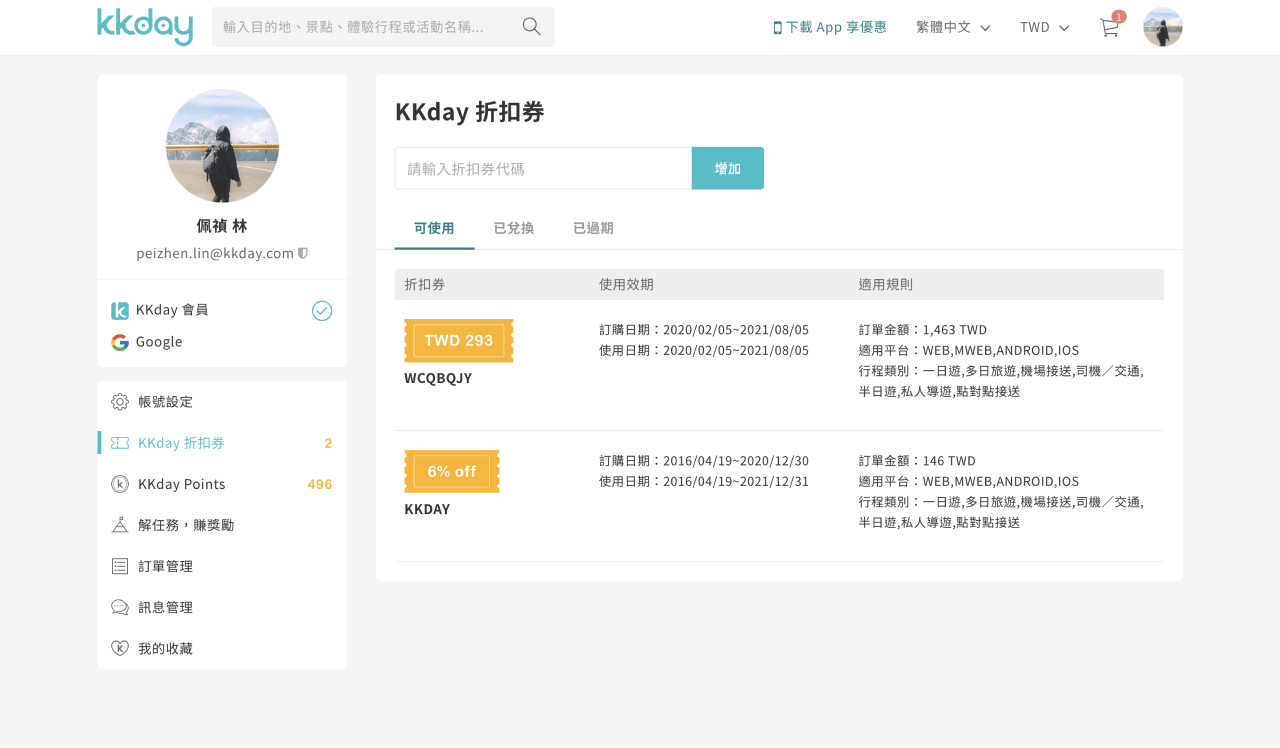
Task: Click the 下載 App 享優惠 link
Action: tap(830, 27)
